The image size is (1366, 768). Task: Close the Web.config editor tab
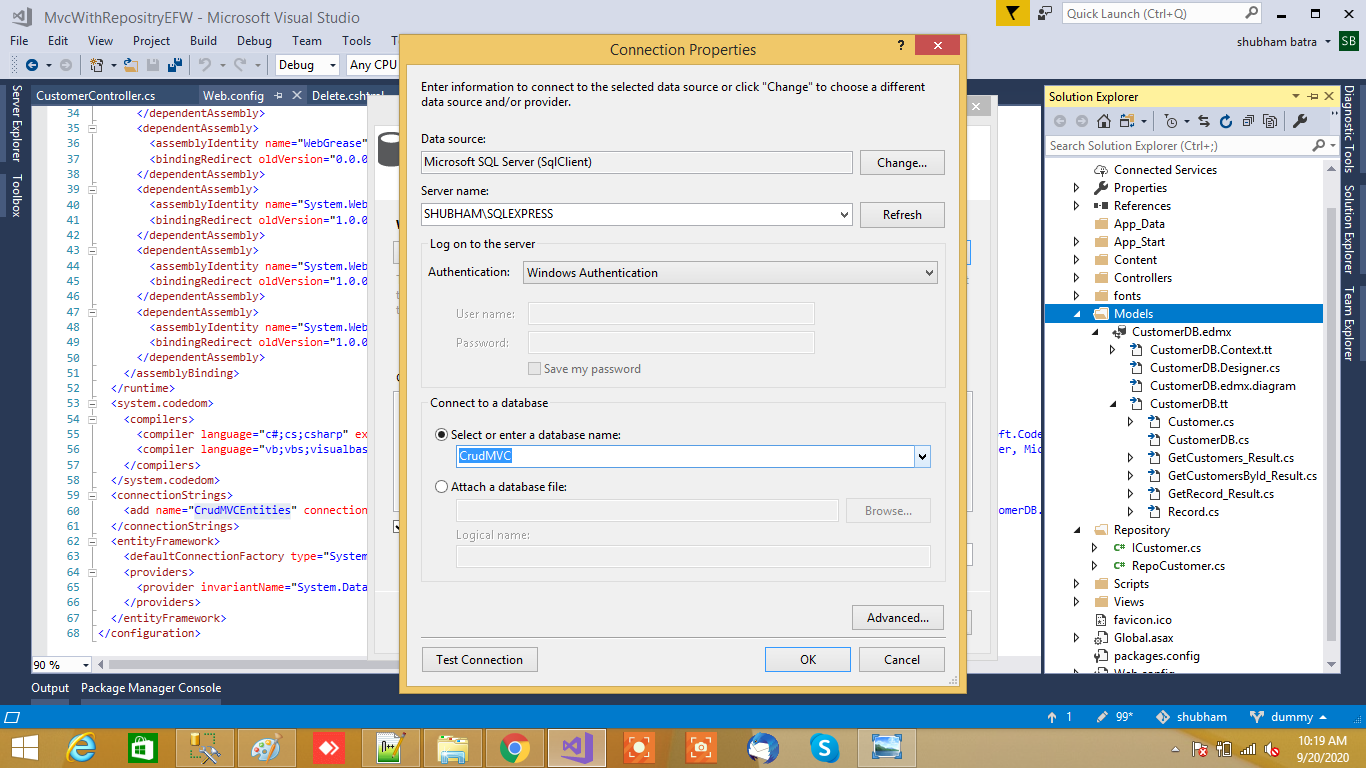click(296, 96)
